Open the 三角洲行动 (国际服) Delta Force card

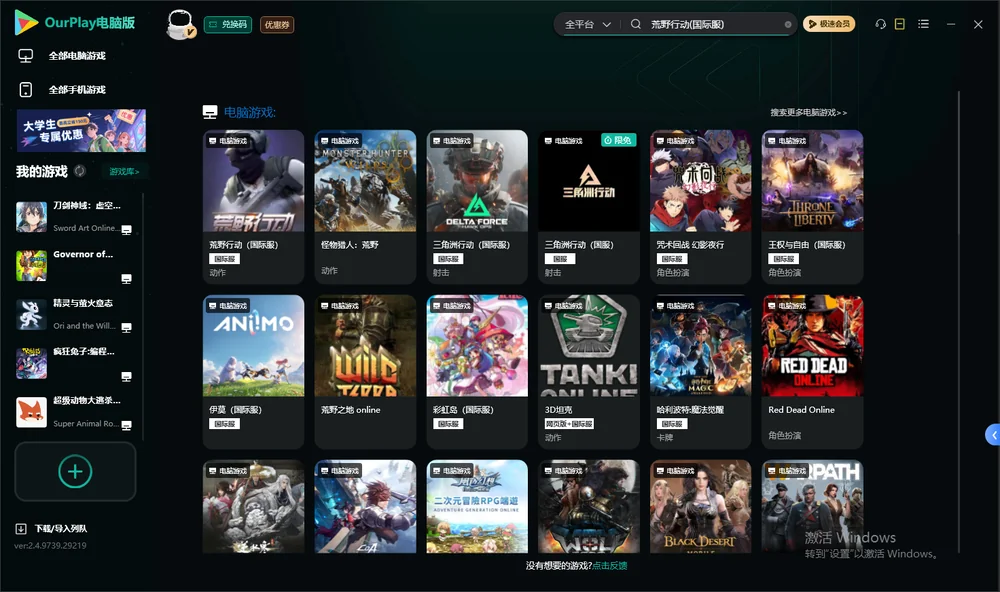pos(477,207)
